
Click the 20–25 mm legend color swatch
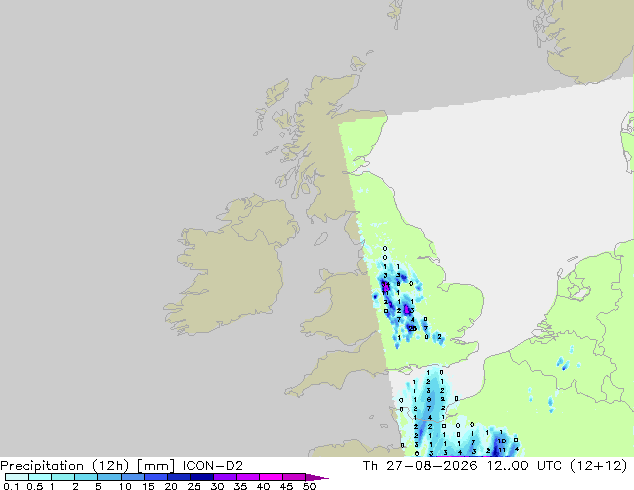(178, 477)
